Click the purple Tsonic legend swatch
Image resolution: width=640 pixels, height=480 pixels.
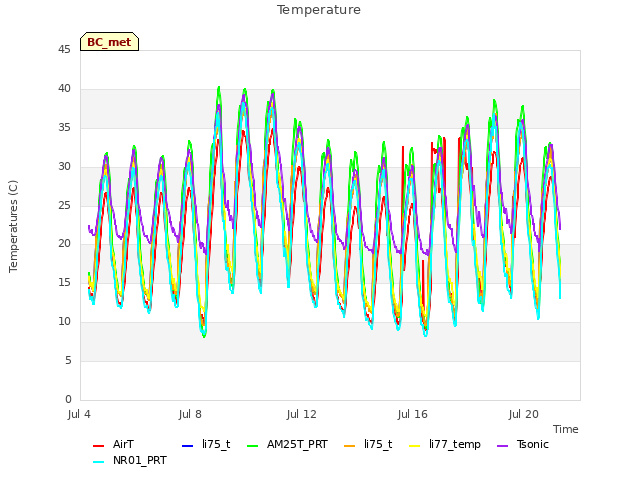(x=502, y=446)
